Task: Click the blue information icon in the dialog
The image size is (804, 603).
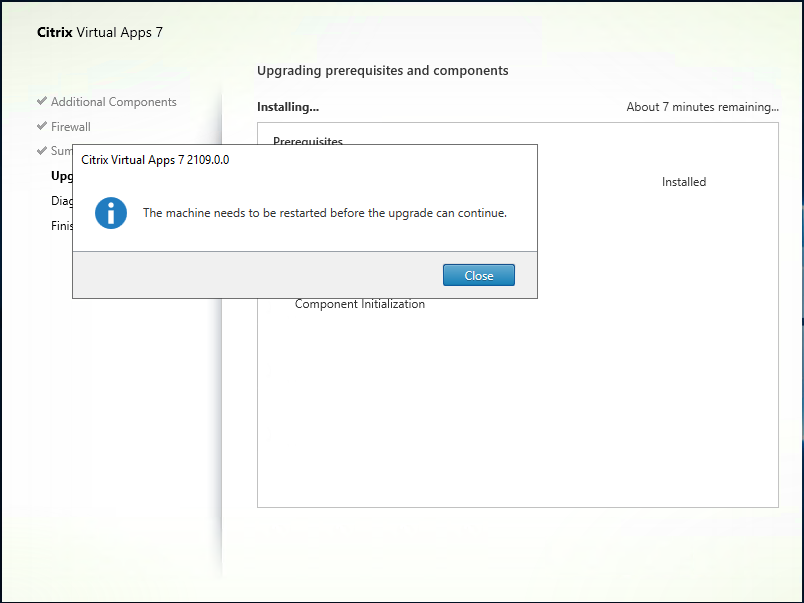Action: [x=111, y=213]
